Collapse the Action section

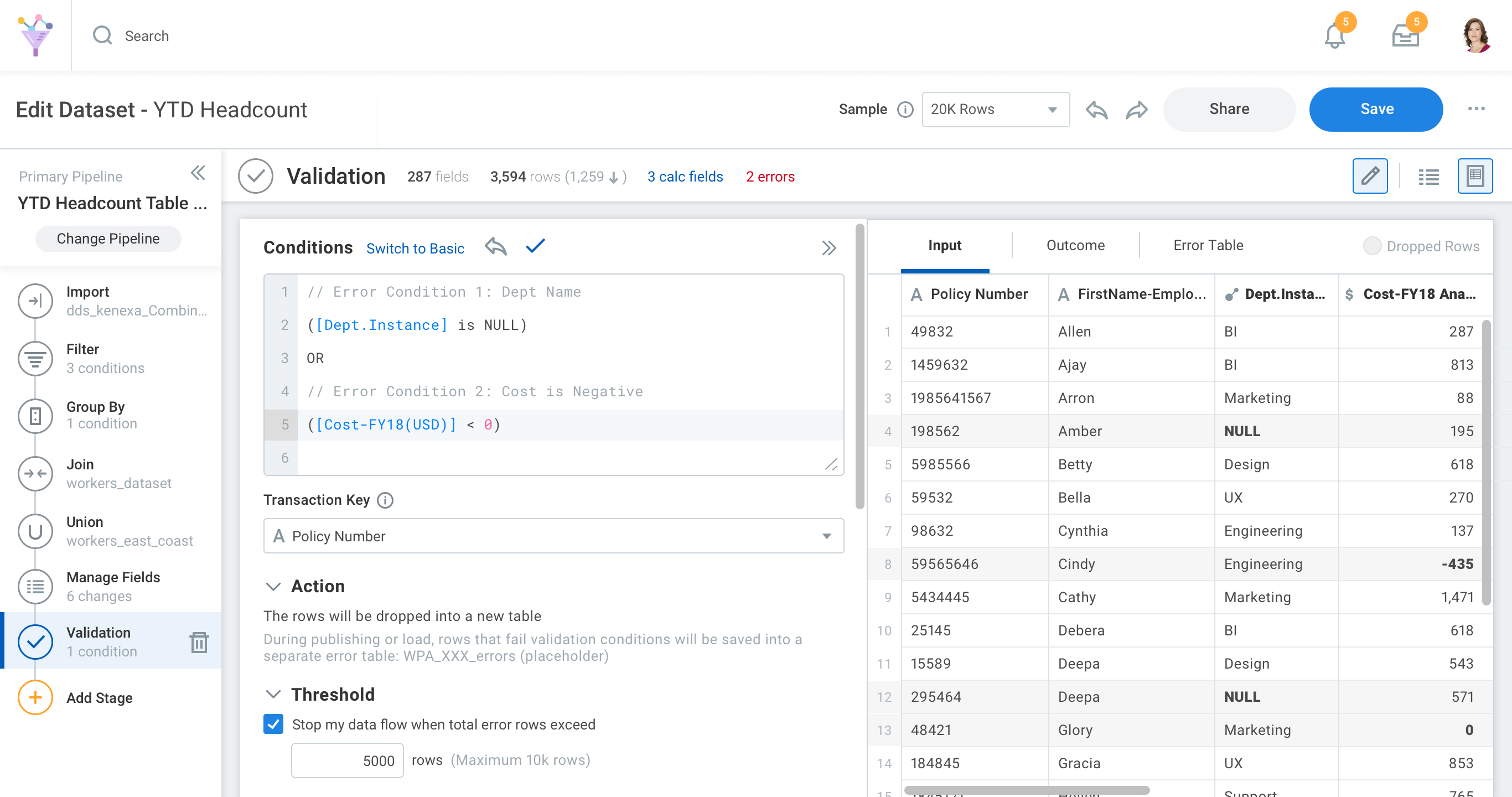[x=273, y=586]
